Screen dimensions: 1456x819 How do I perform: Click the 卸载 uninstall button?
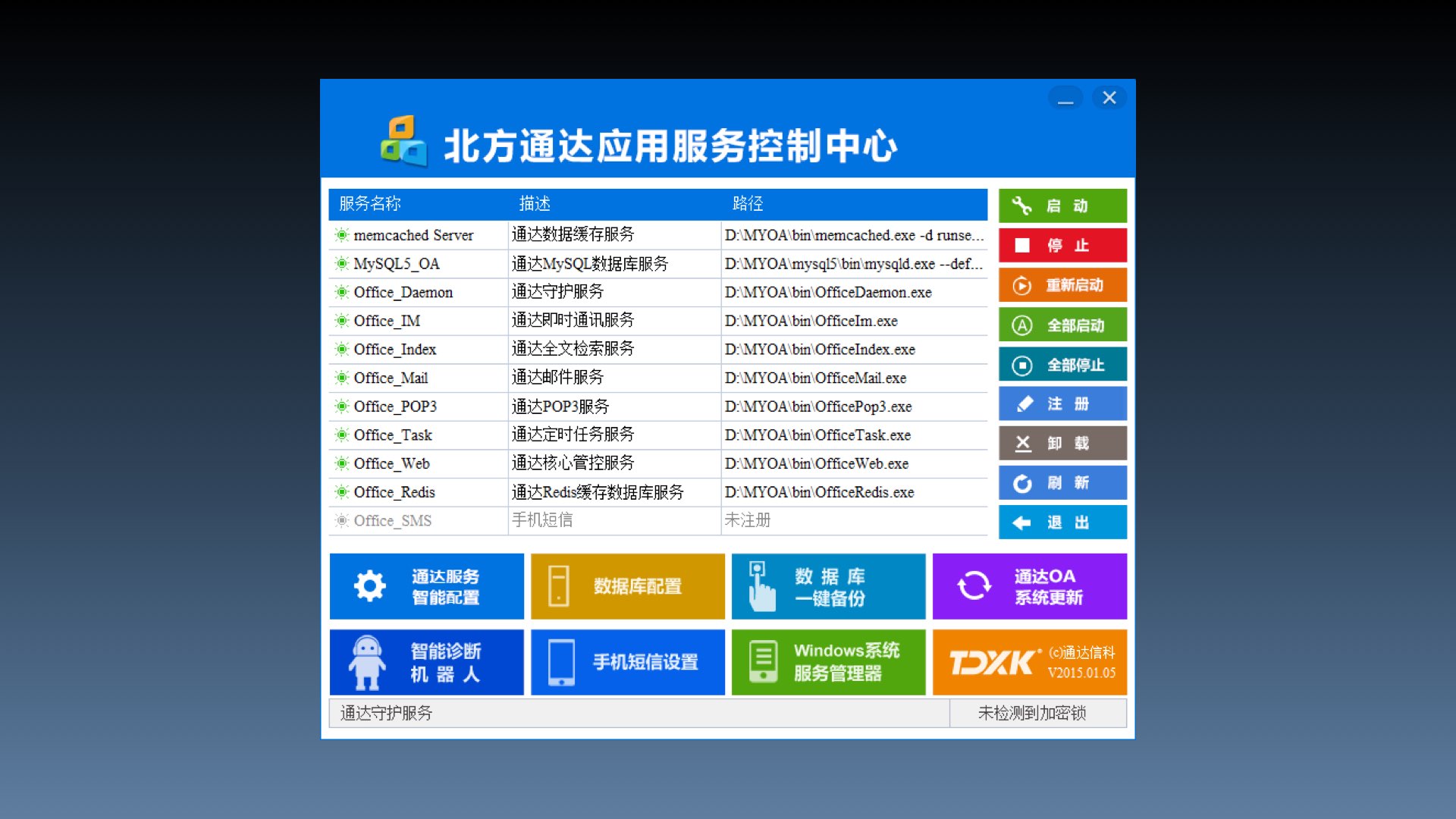(1062, 443)
